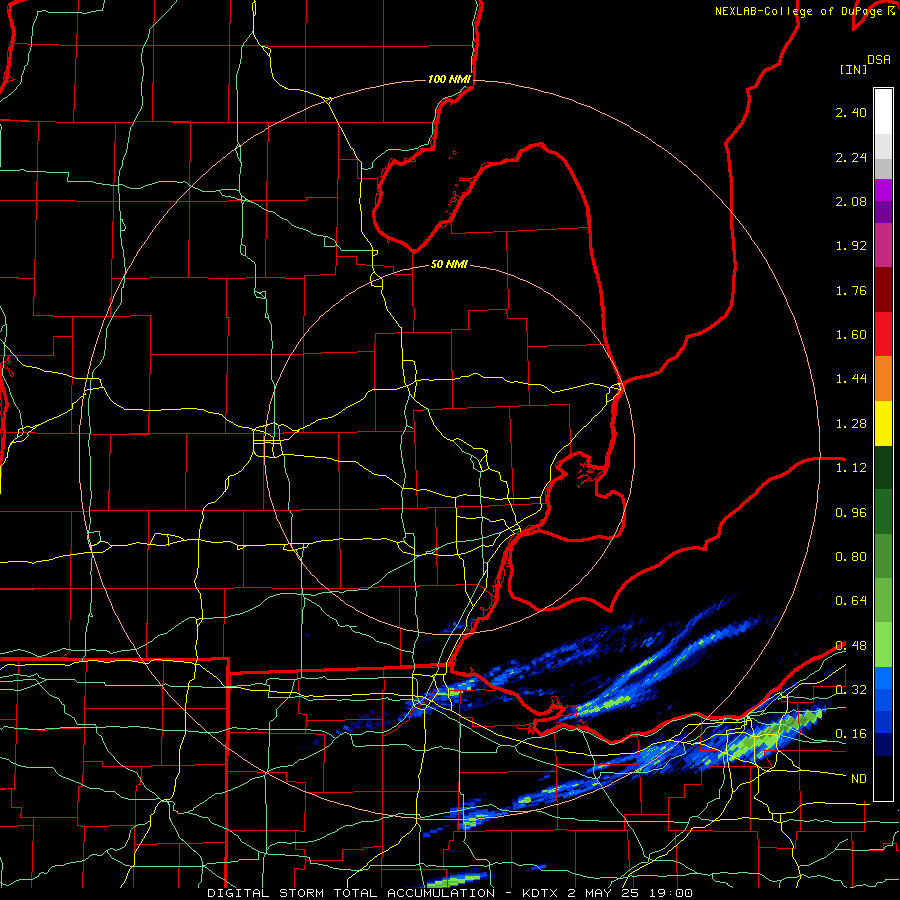
Task: Click the 1.60 legend value
Action: click(x=851, y=335)
